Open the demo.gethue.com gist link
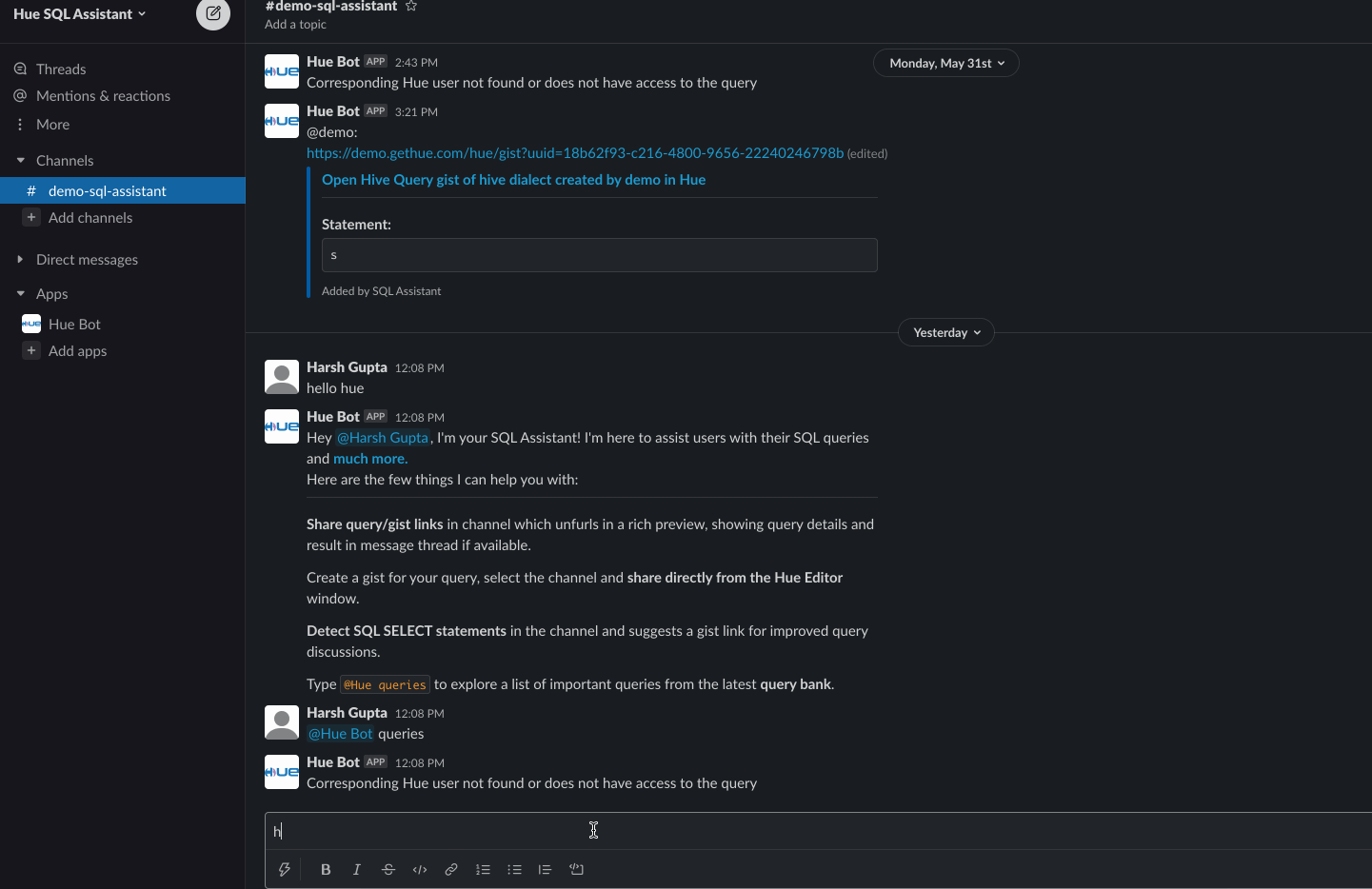 575,152
